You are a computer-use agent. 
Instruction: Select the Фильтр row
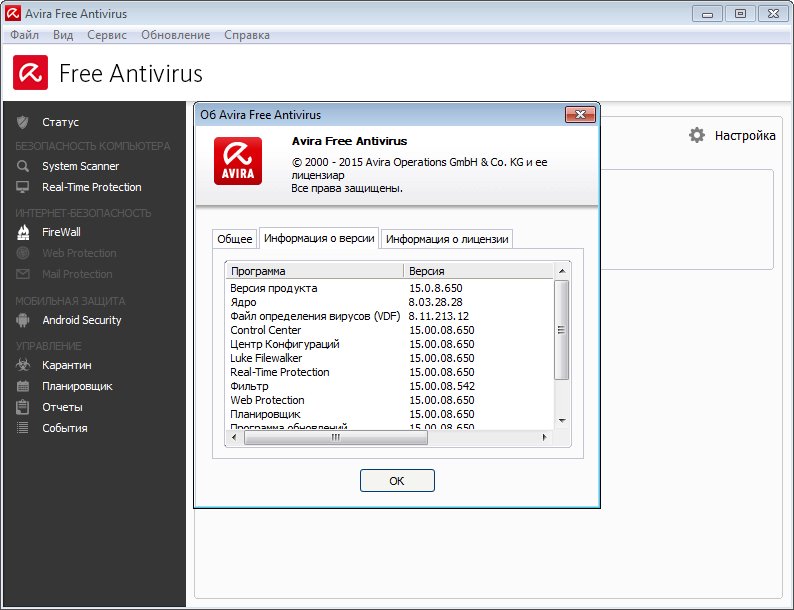pyautogui.click(x=389, y=386)
